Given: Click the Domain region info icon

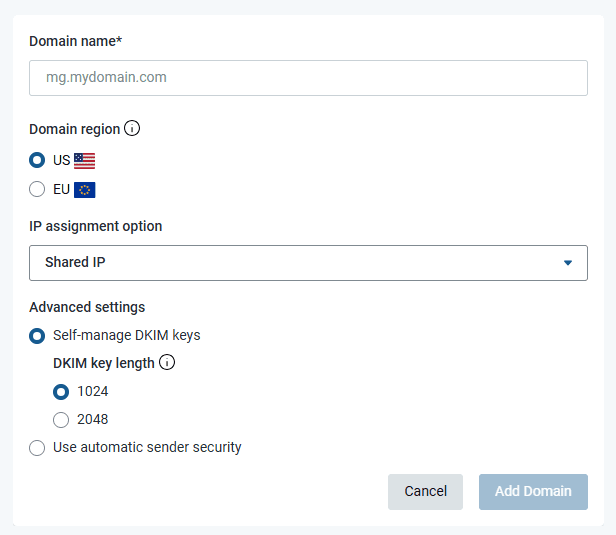Looking at the screenshot, I should pyautogui.click(x=132, y=129).
